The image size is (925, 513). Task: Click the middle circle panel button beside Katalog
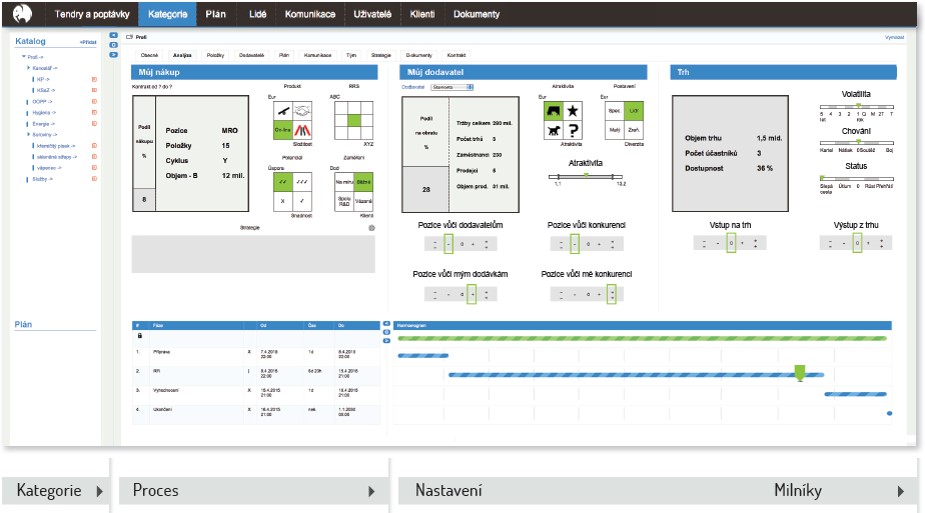click(113, 45)
